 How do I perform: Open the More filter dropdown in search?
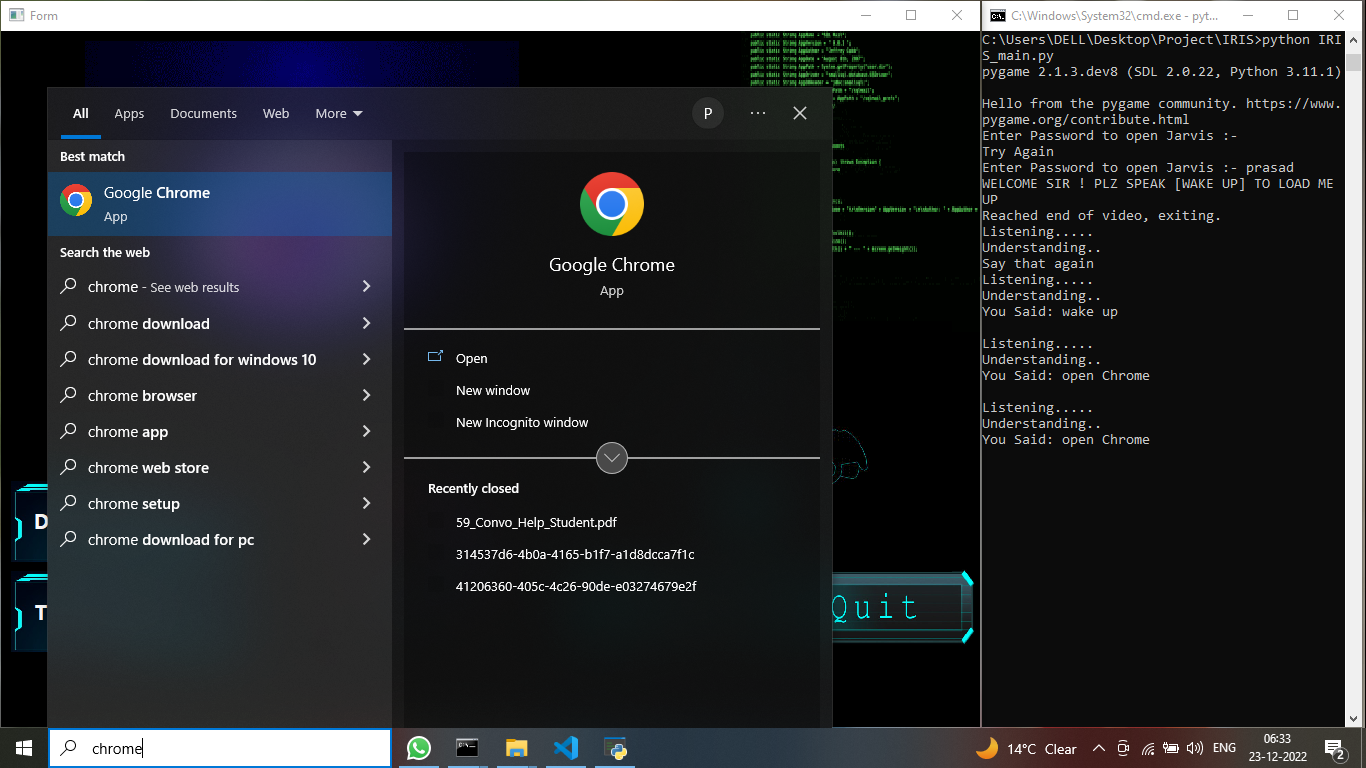tap(338, 113)
